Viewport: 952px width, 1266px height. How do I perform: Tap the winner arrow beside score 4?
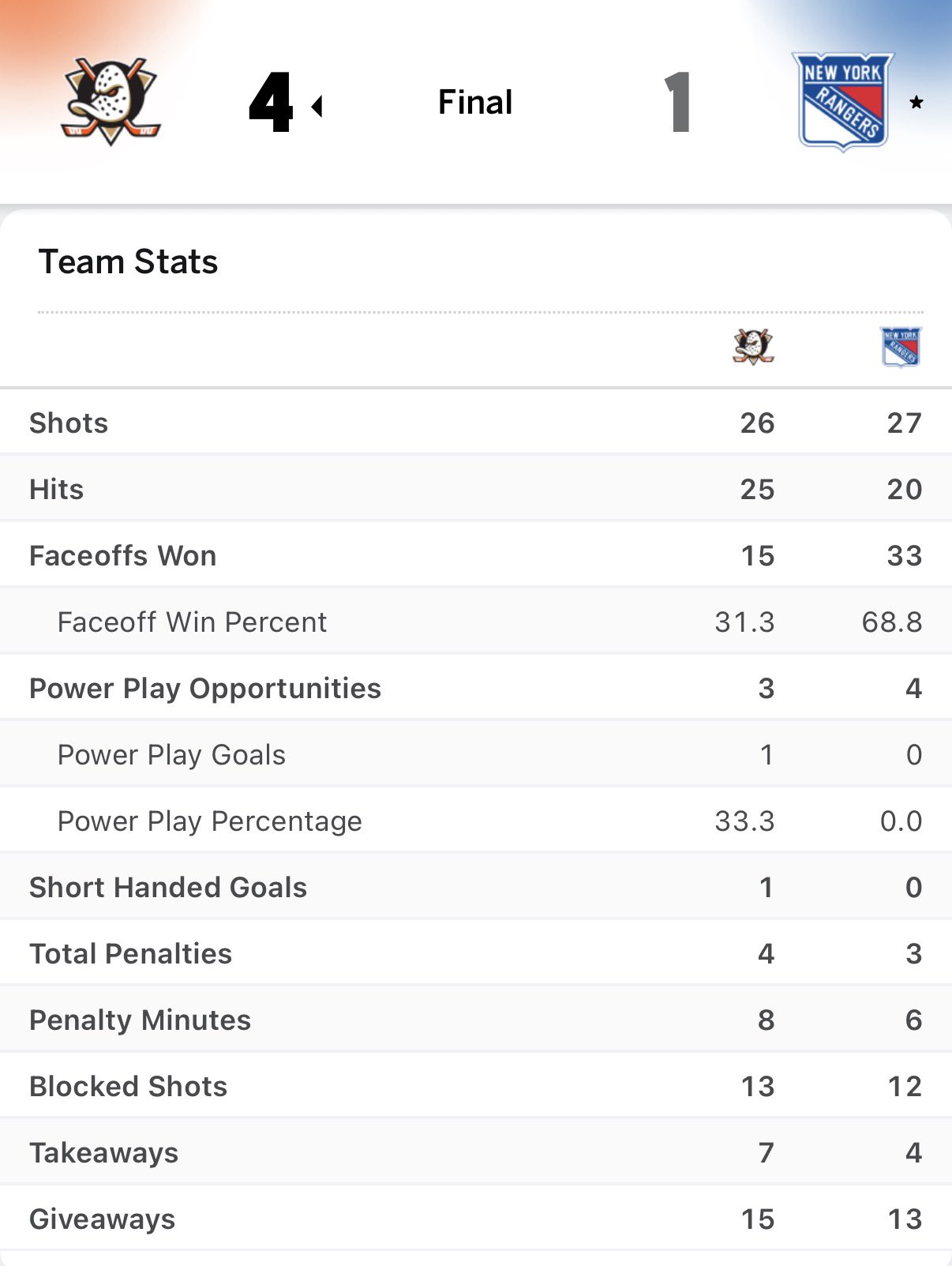tap(317, 106)
